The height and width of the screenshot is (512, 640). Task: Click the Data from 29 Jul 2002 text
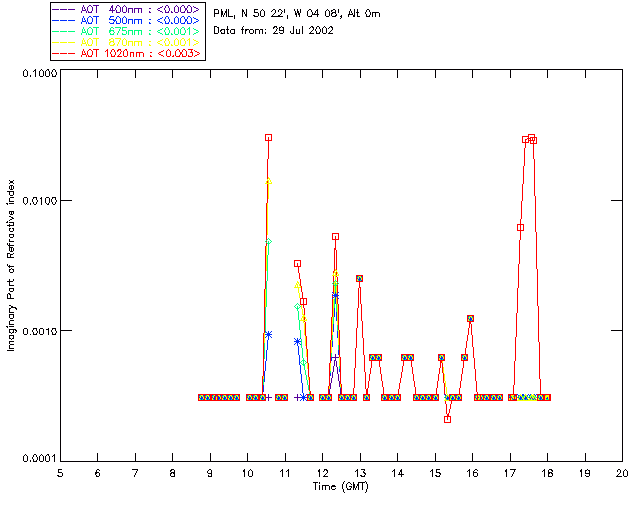(x=273, y=31)
